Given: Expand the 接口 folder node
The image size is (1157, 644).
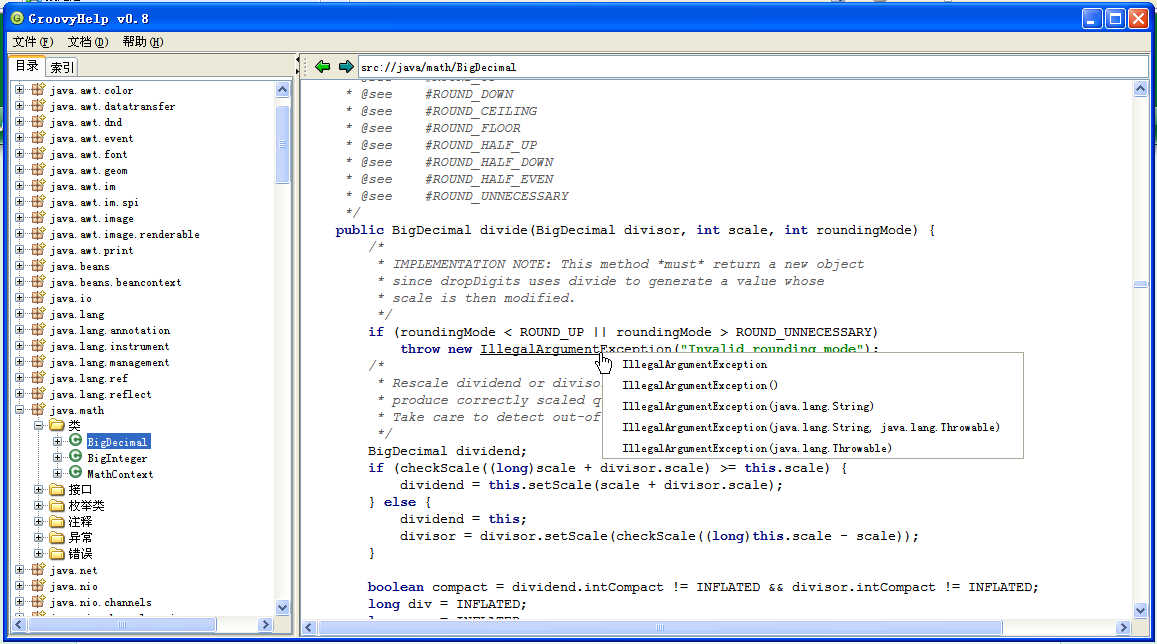Looking at the screenshot, I should pos(38,489).
